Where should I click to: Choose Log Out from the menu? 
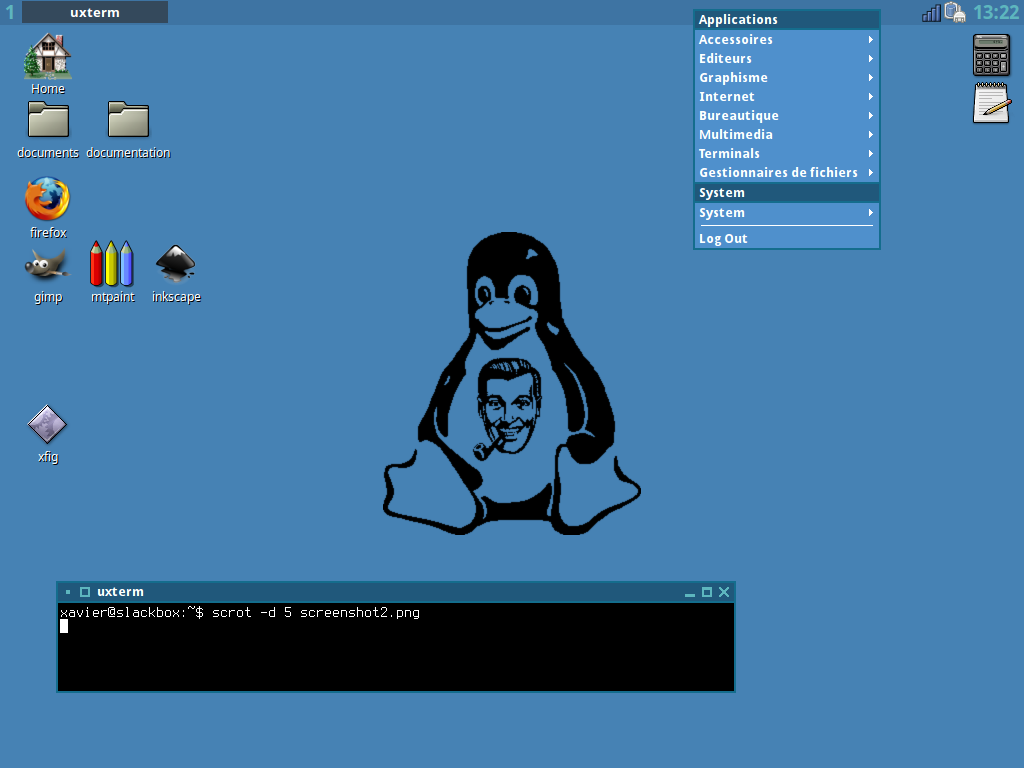[786, 238]
